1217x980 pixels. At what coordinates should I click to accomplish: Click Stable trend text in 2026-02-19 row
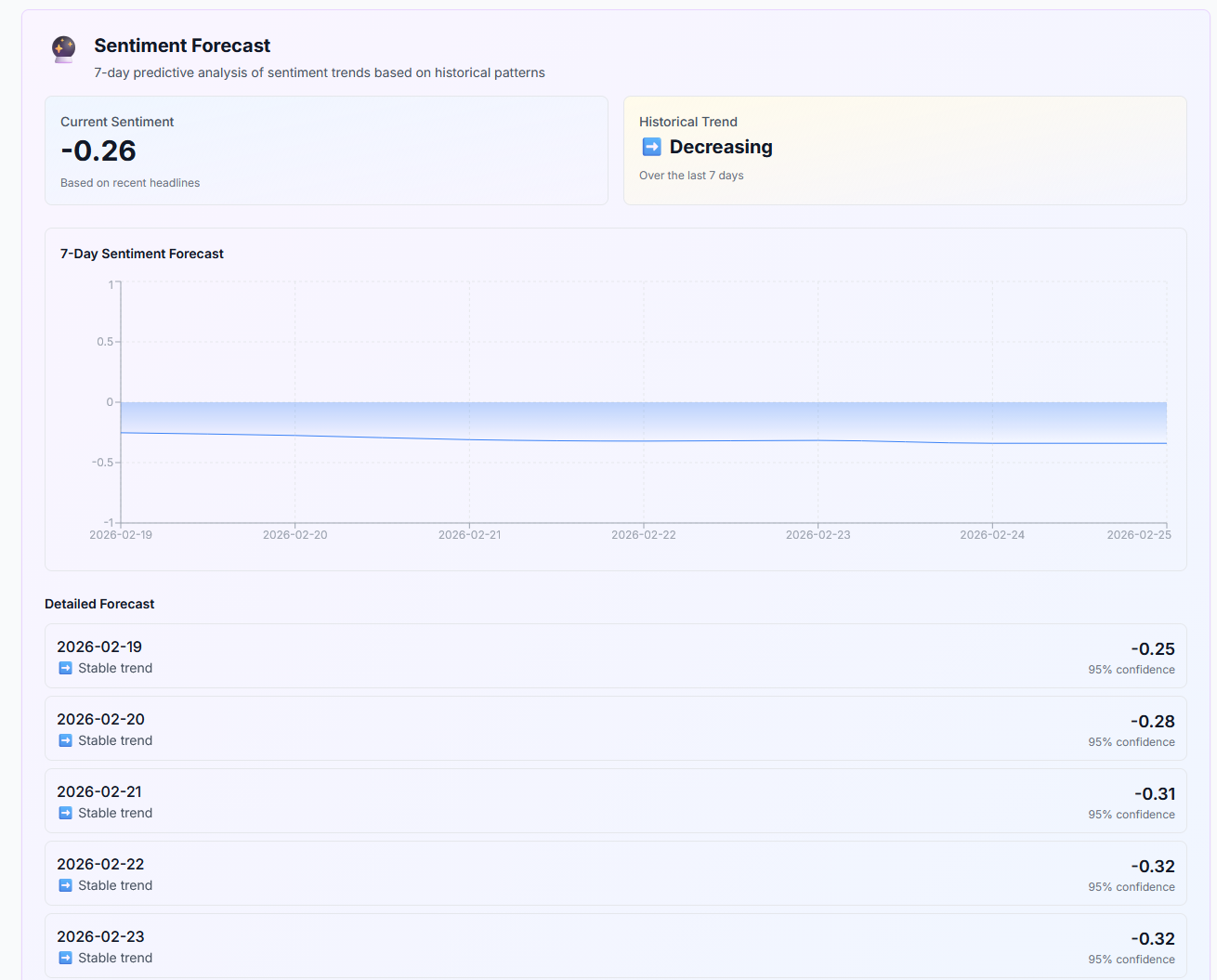point(115,668)
